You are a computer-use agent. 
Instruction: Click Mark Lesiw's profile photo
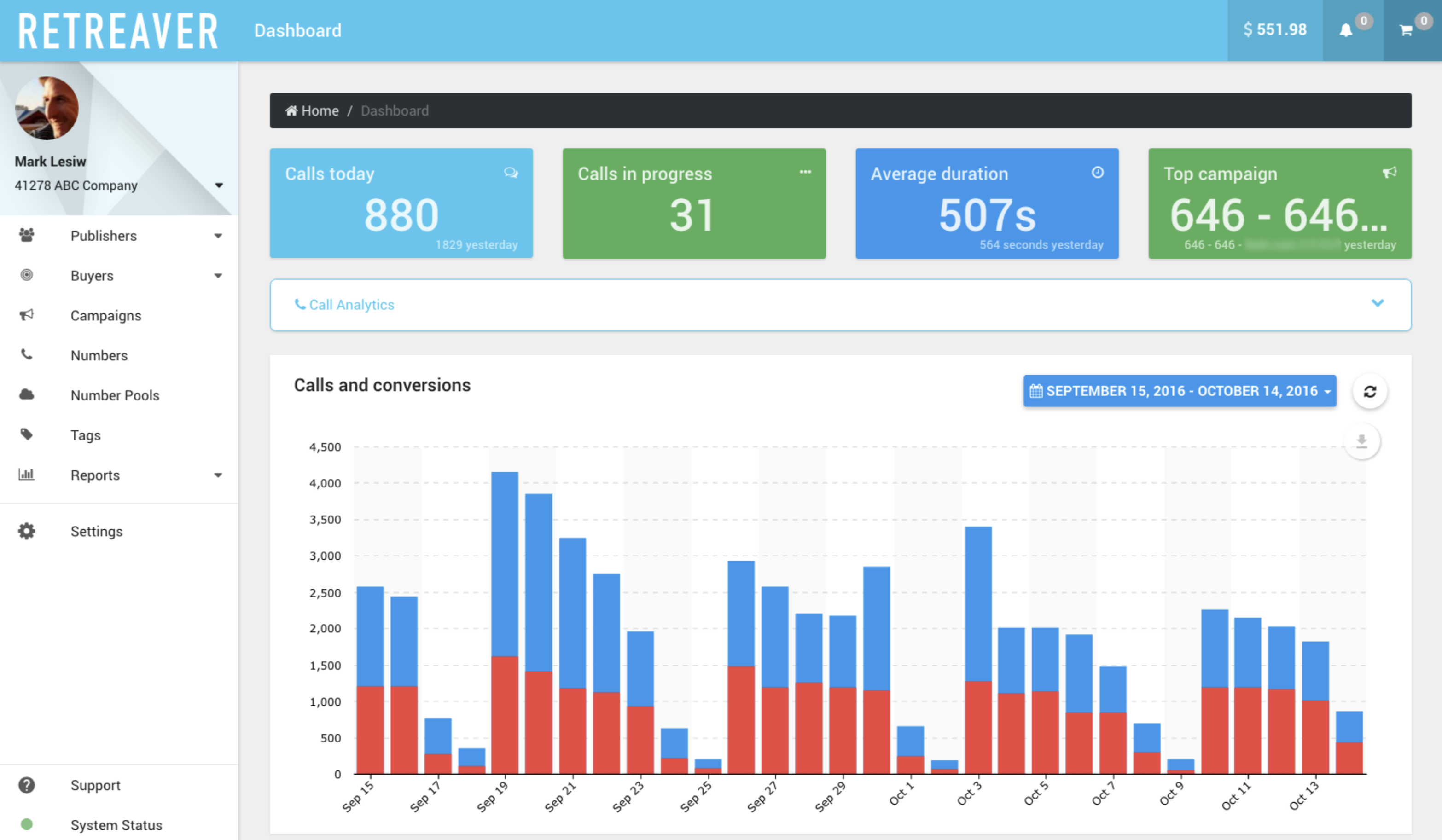coord(47,108)
